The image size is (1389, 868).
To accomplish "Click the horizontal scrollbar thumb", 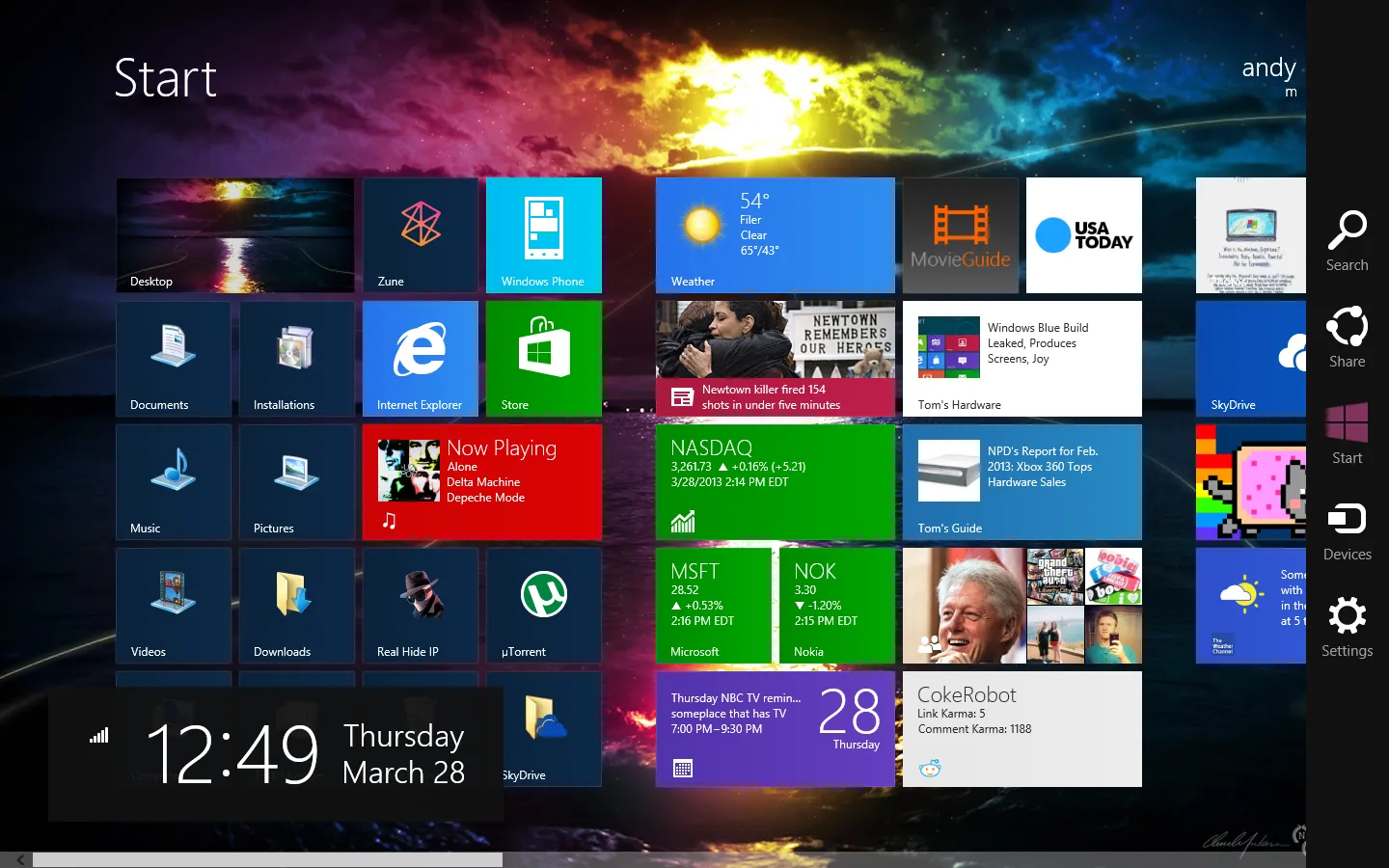I will 267,859.
